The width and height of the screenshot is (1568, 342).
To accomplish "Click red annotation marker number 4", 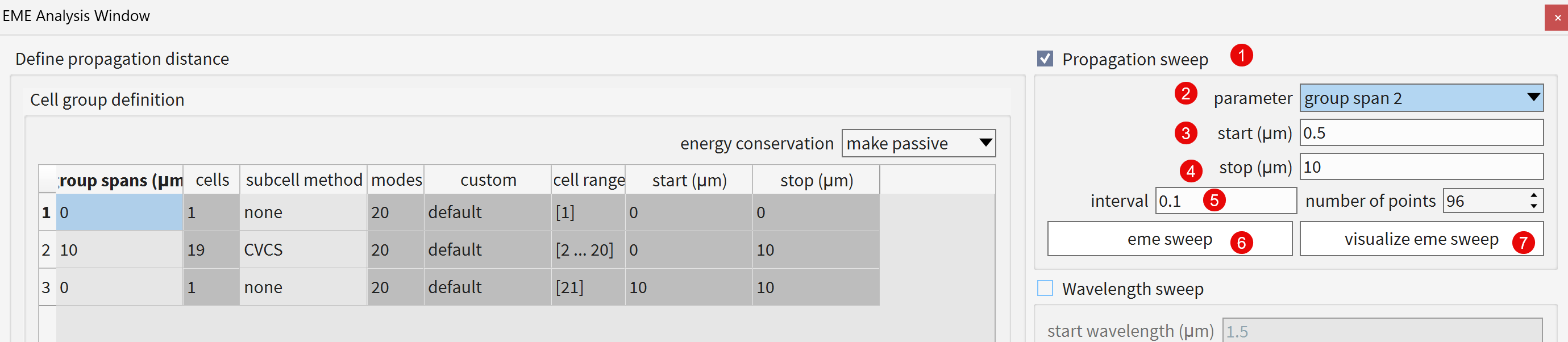I will click(1190, 171).
